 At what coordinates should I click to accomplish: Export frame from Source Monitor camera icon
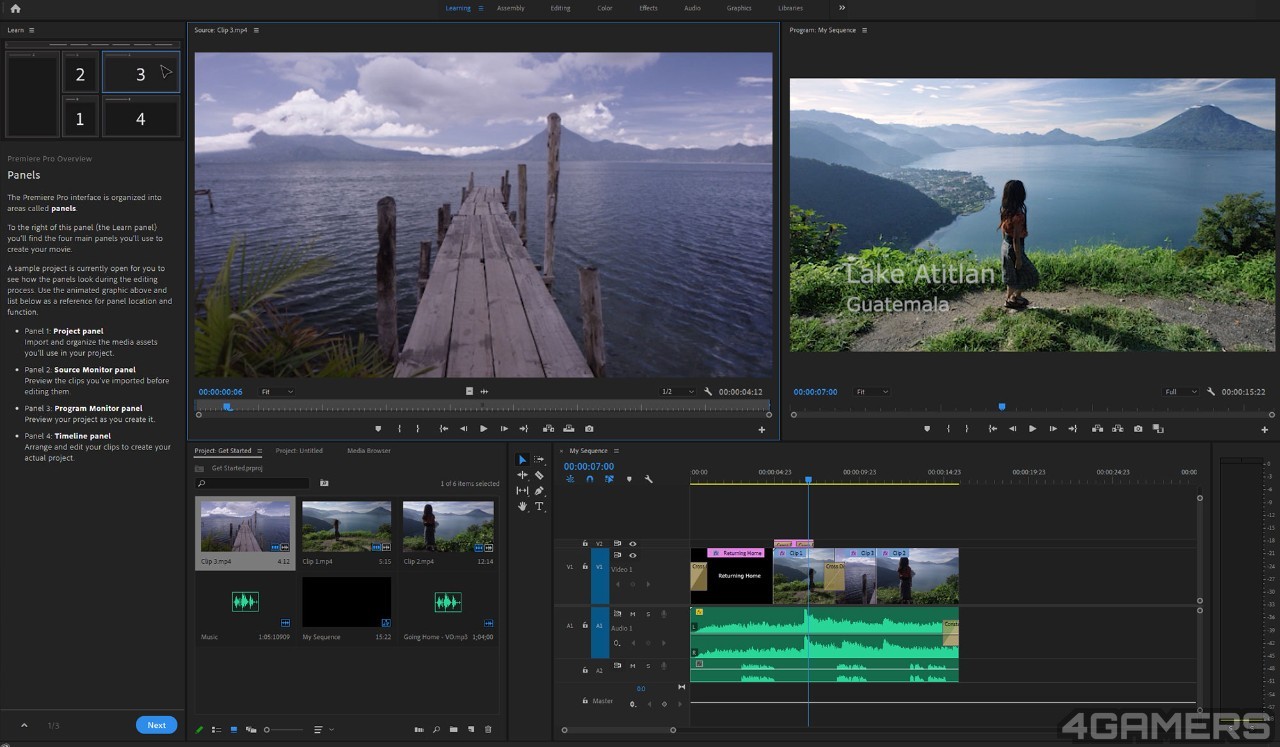coord(589,429)
